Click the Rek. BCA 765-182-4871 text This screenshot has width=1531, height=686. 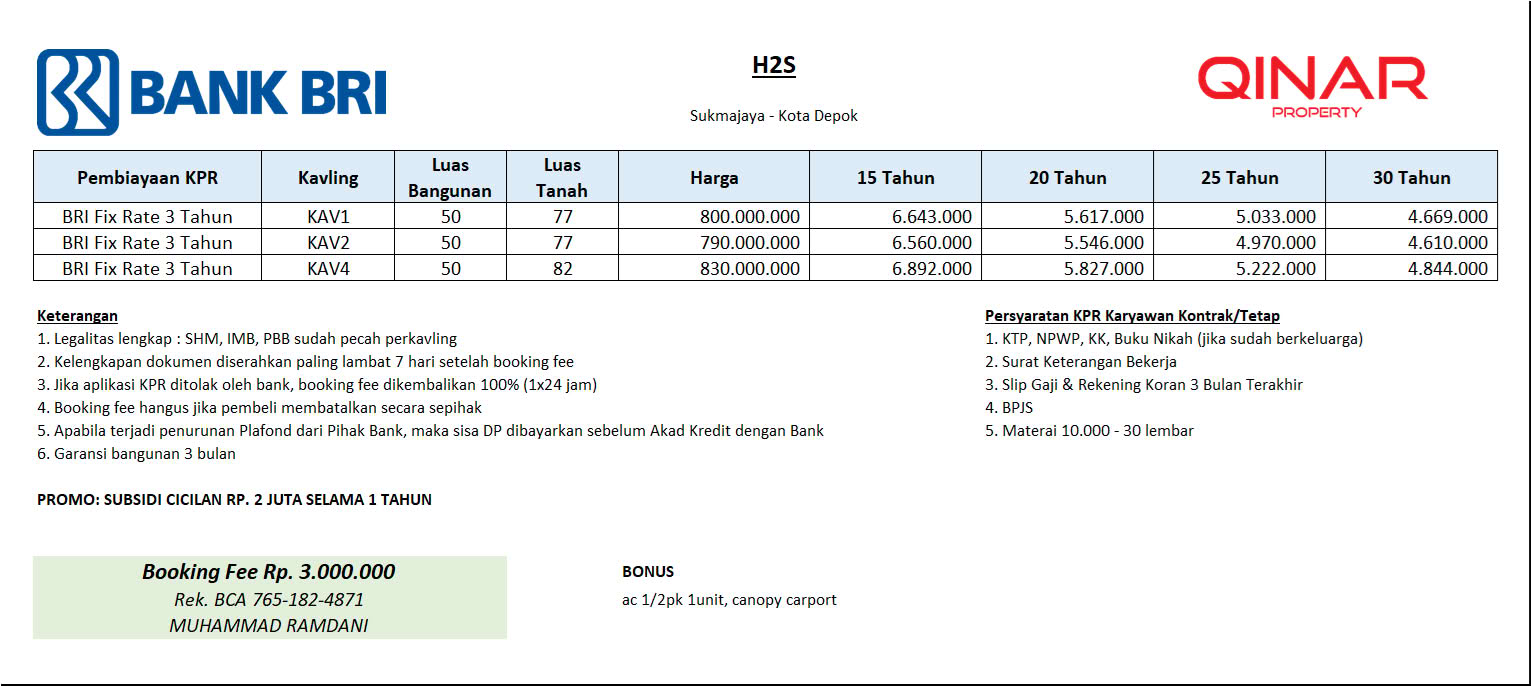tap(269, 600)
